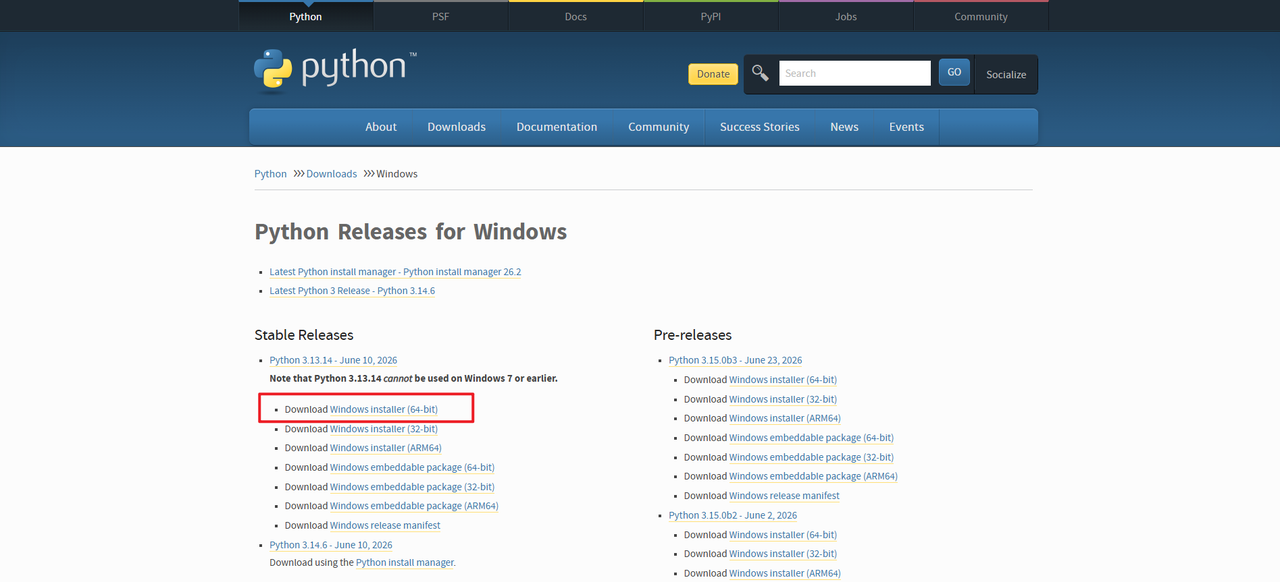Viewport: 1280px width, 582px height.
Task: Open Events in navigation bar
Action: pos(906,127)
